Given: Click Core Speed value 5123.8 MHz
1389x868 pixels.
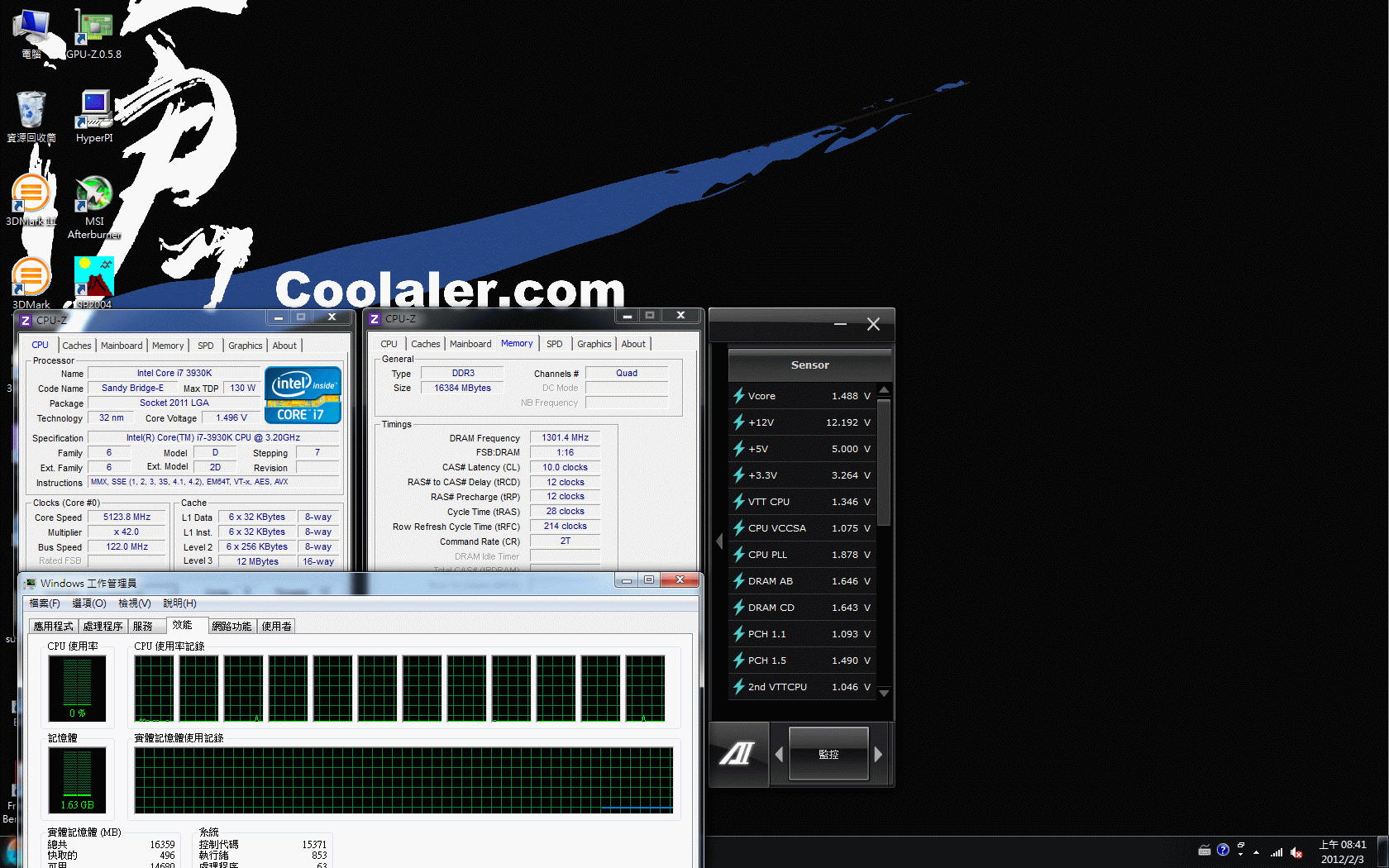Looking at the screenshot, I should click(x=127, y=517).
